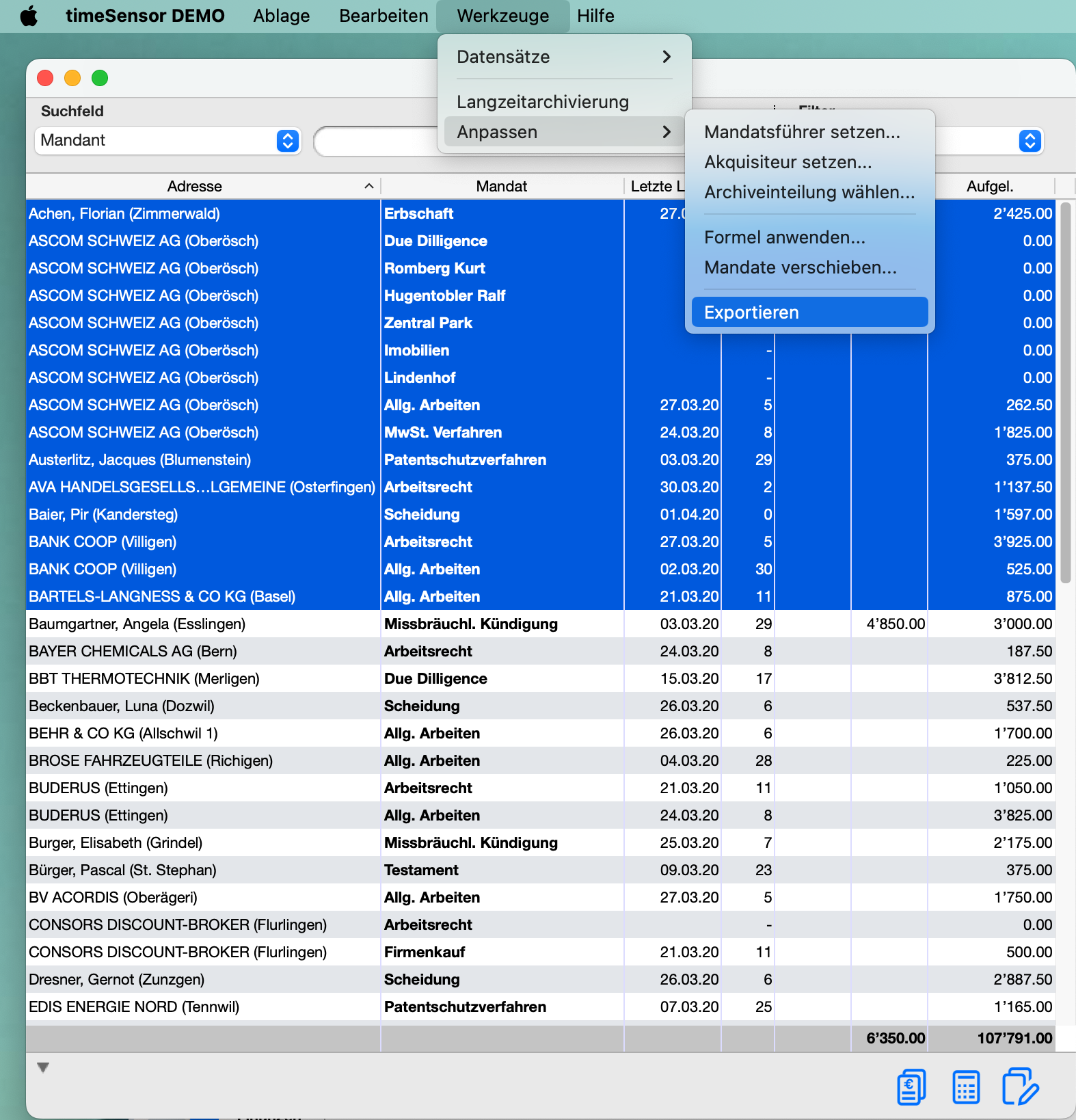Click date 15.03.20 in BBT THERMOTECHNIK row
This screenshot has width=1076, height=1120.
point(689,678)
